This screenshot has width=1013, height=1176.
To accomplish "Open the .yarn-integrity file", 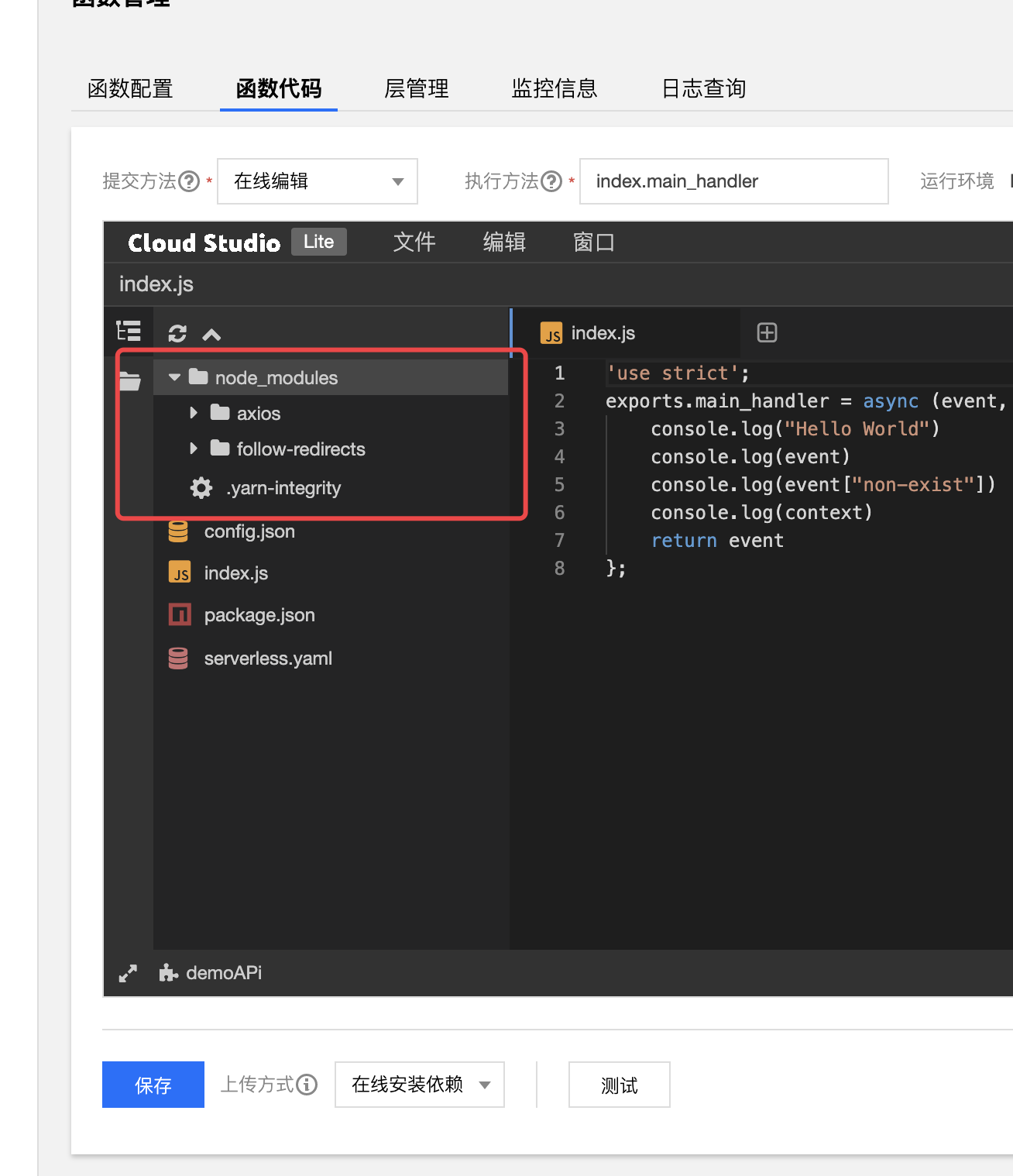I will (x=283, y=488).
